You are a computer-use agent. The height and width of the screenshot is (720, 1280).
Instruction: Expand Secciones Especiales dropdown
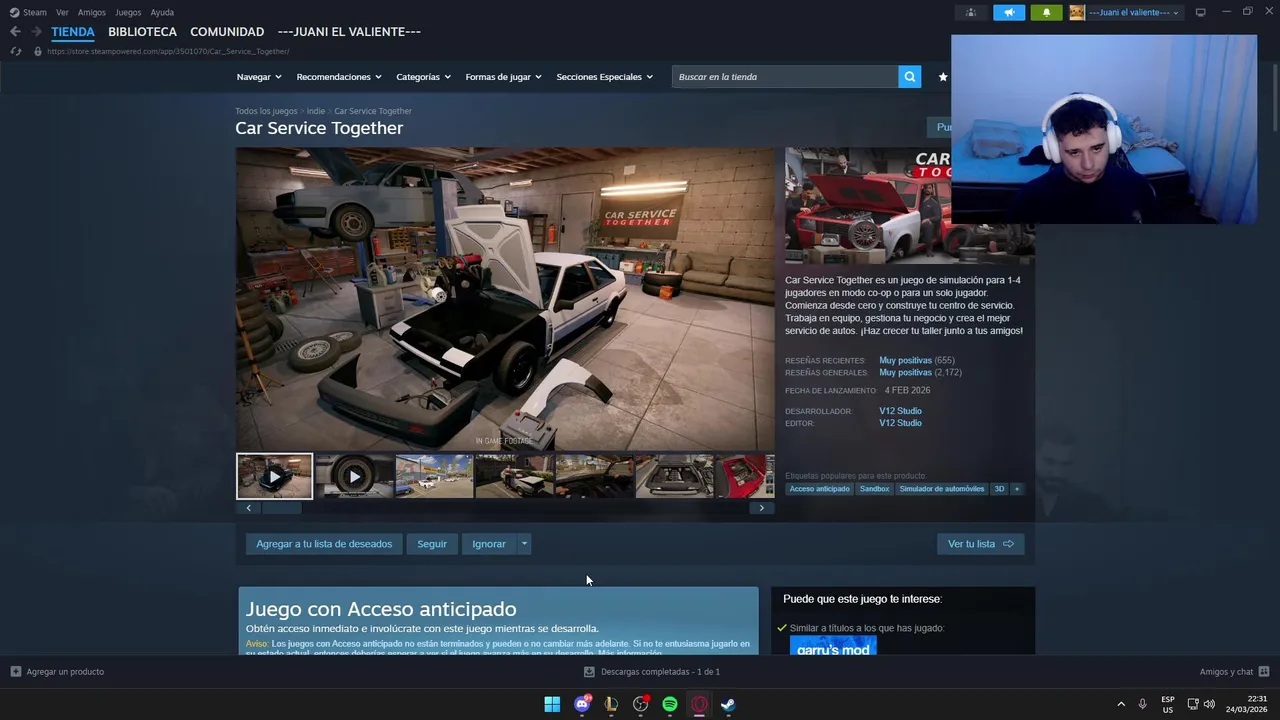pos(604,77)
